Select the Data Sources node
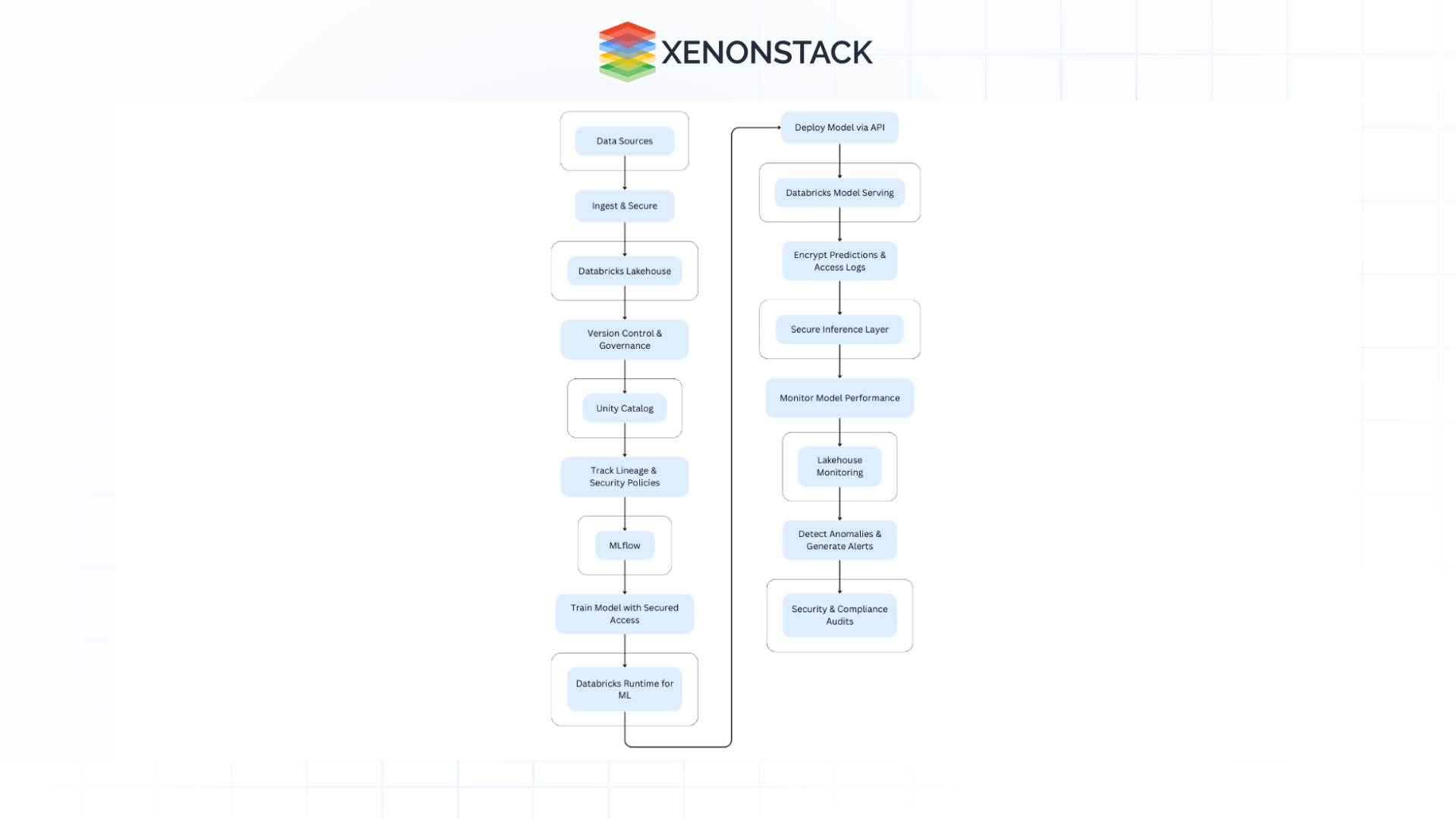1456x819 pixels. coord(623,140)
